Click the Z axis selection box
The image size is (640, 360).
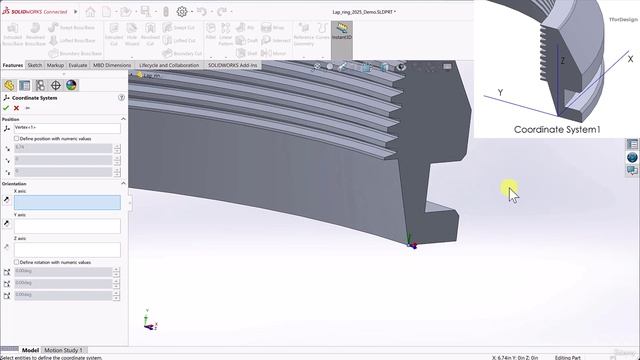point(67,250)
